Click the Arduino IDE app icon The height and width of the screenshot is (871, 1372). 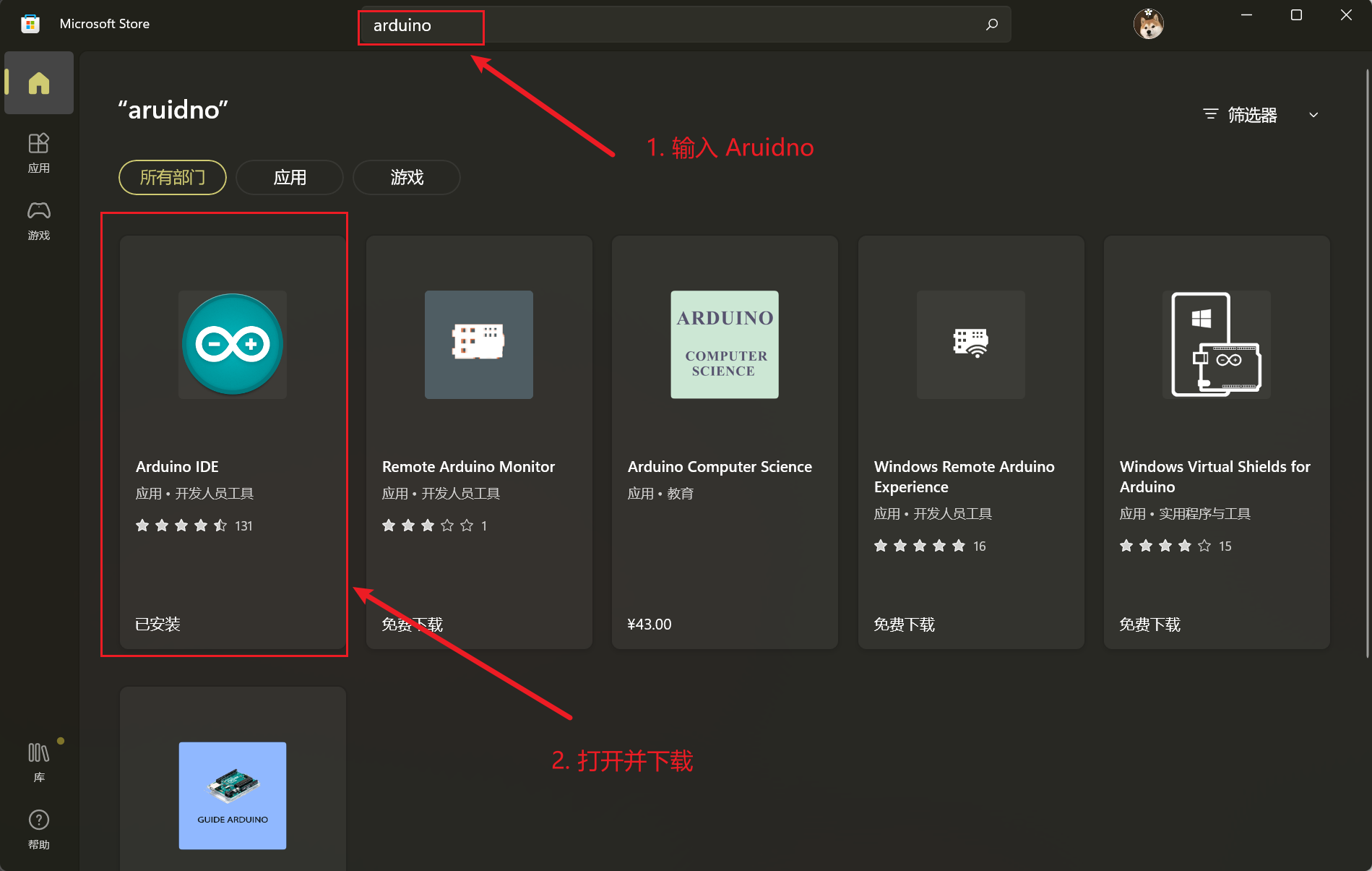[x=233, y=345]
